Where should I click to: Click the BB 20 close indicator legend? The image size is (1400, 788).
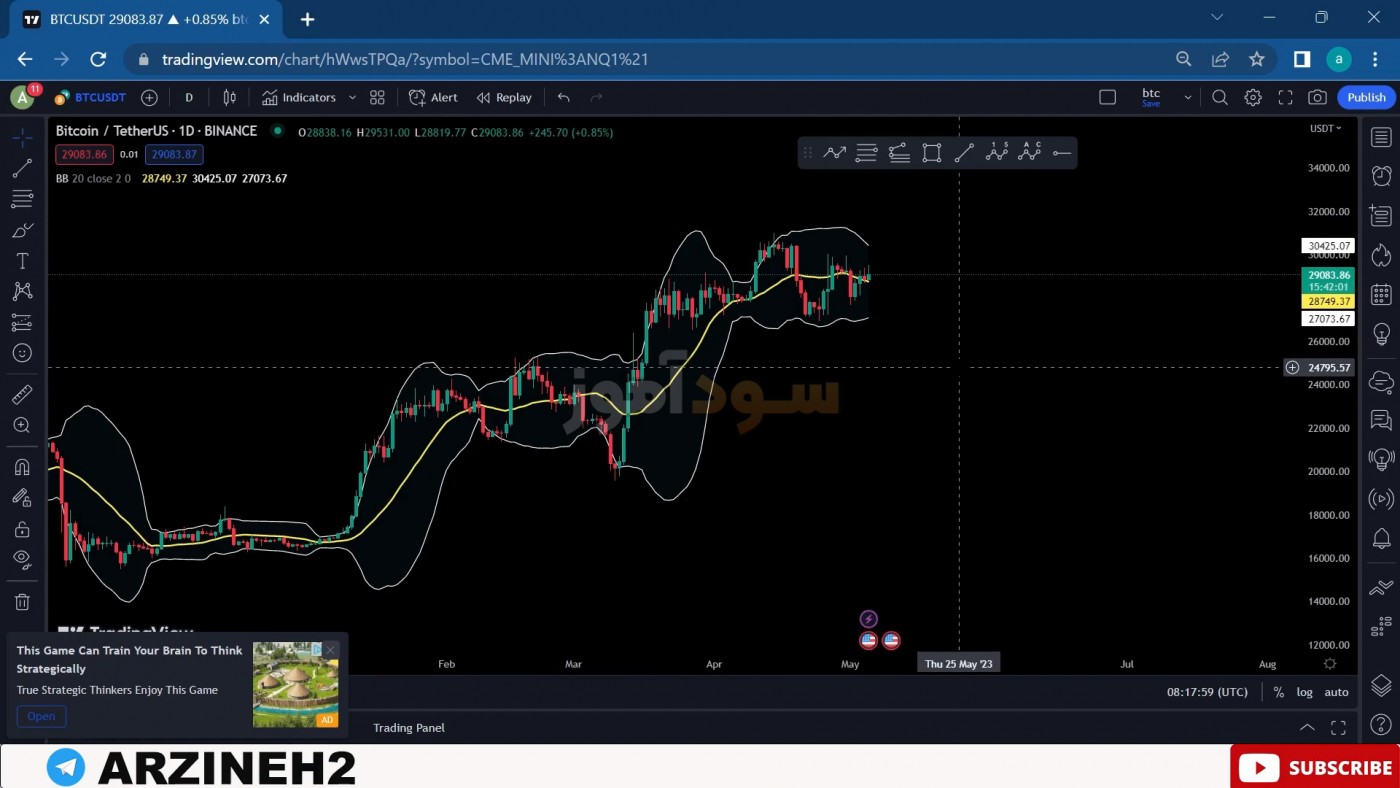coord(93,178)
